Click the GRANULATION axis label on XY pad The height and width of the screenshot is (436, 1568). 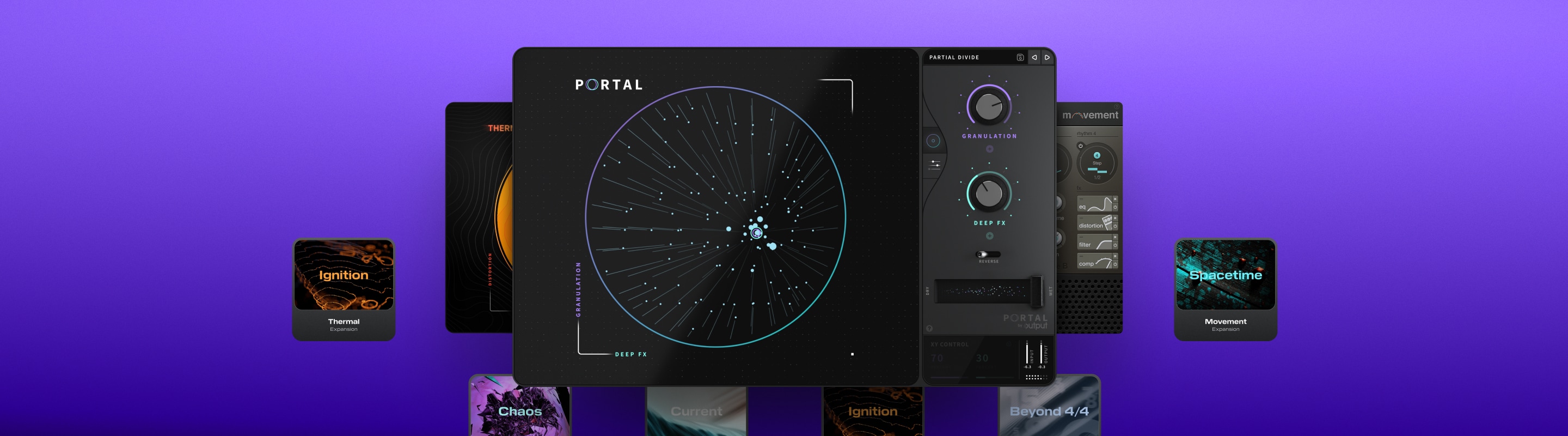(x=578, y=289)
